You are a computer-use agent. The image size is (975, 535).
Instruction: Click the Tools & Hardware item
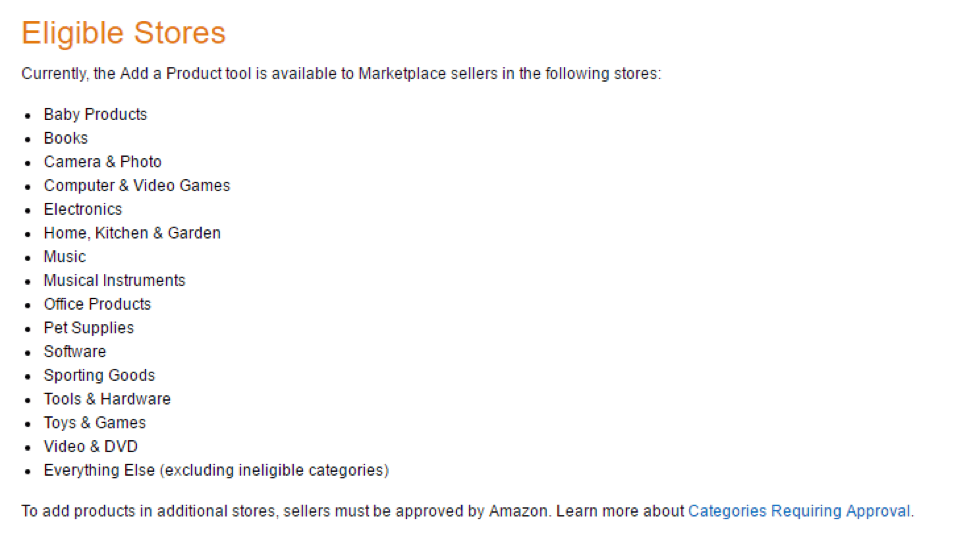click(x=107, y=399)
